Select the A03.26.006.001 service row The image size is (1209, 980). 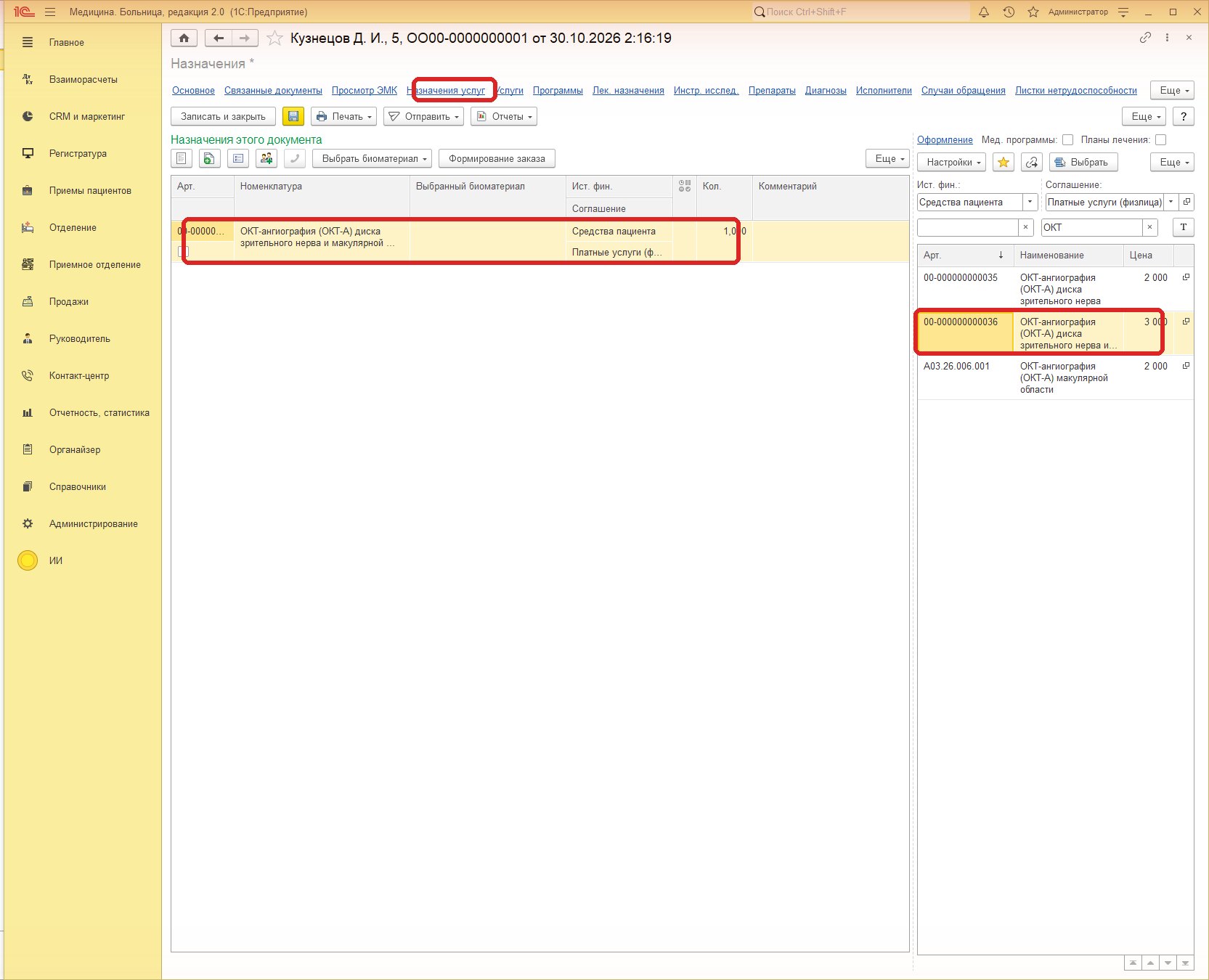tap(1055, 377)
